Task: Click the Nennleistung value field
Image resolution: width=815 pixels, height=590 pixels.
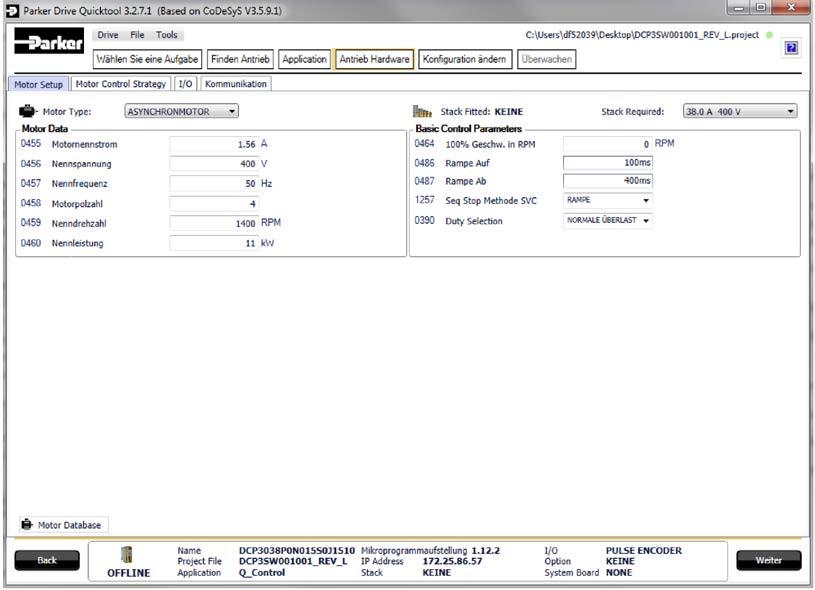Action: (214, 243)
